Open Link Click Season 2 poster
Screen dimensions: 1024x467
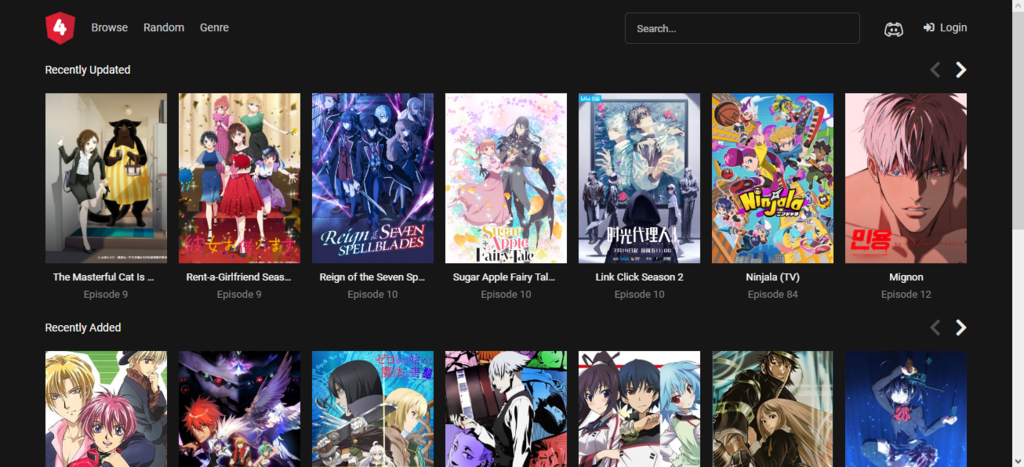(x=639, y=178)
